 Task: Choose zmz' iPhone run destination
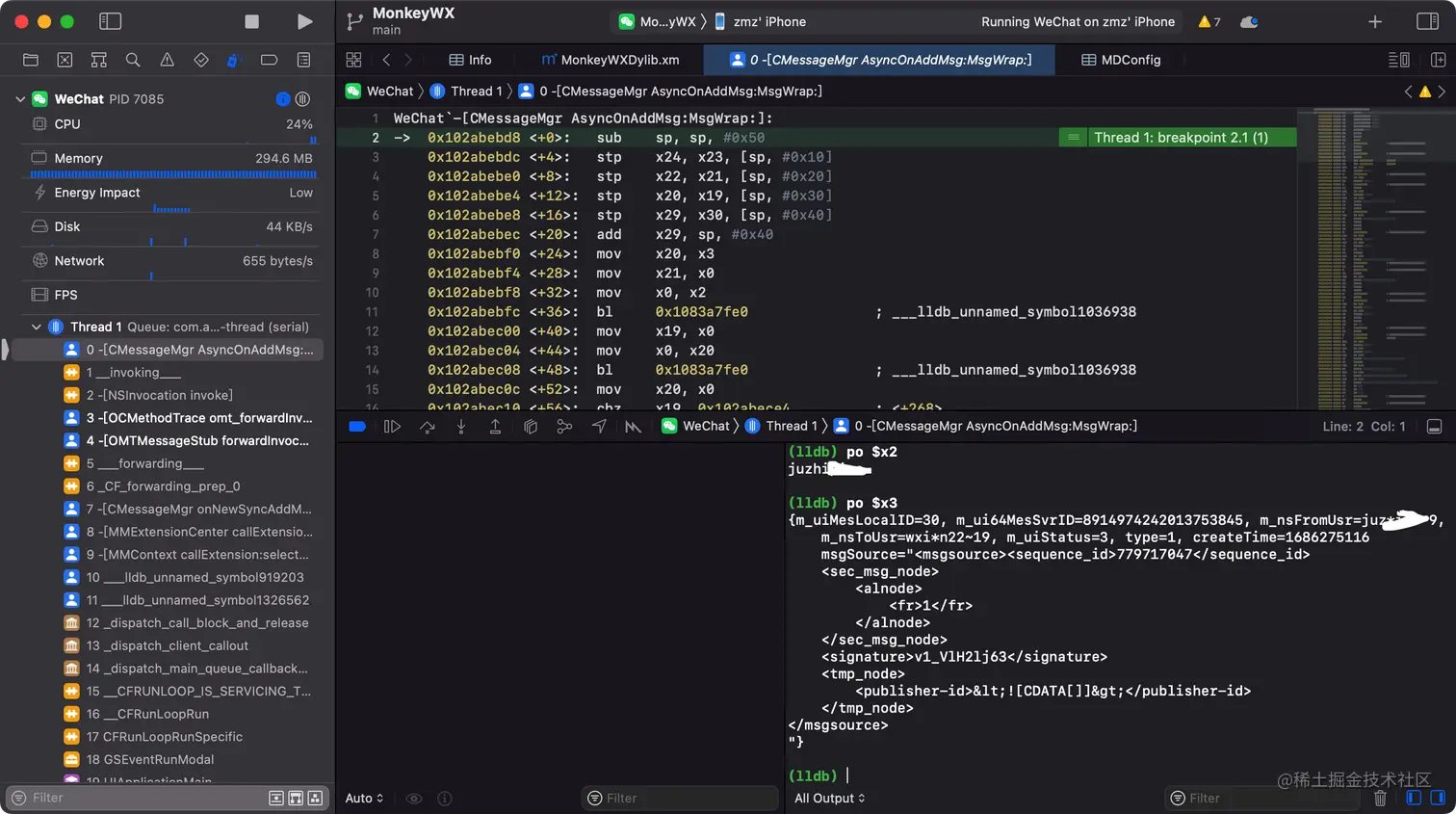pos(760,21)
